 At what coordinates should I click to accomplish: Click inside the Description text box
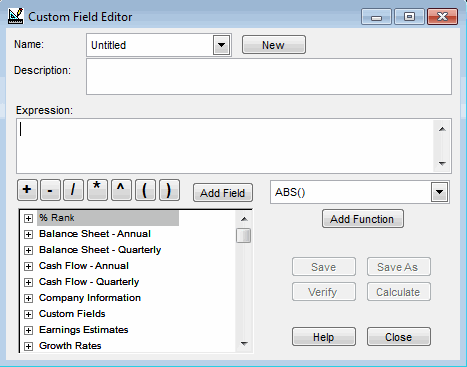click(x=269, y=77)
